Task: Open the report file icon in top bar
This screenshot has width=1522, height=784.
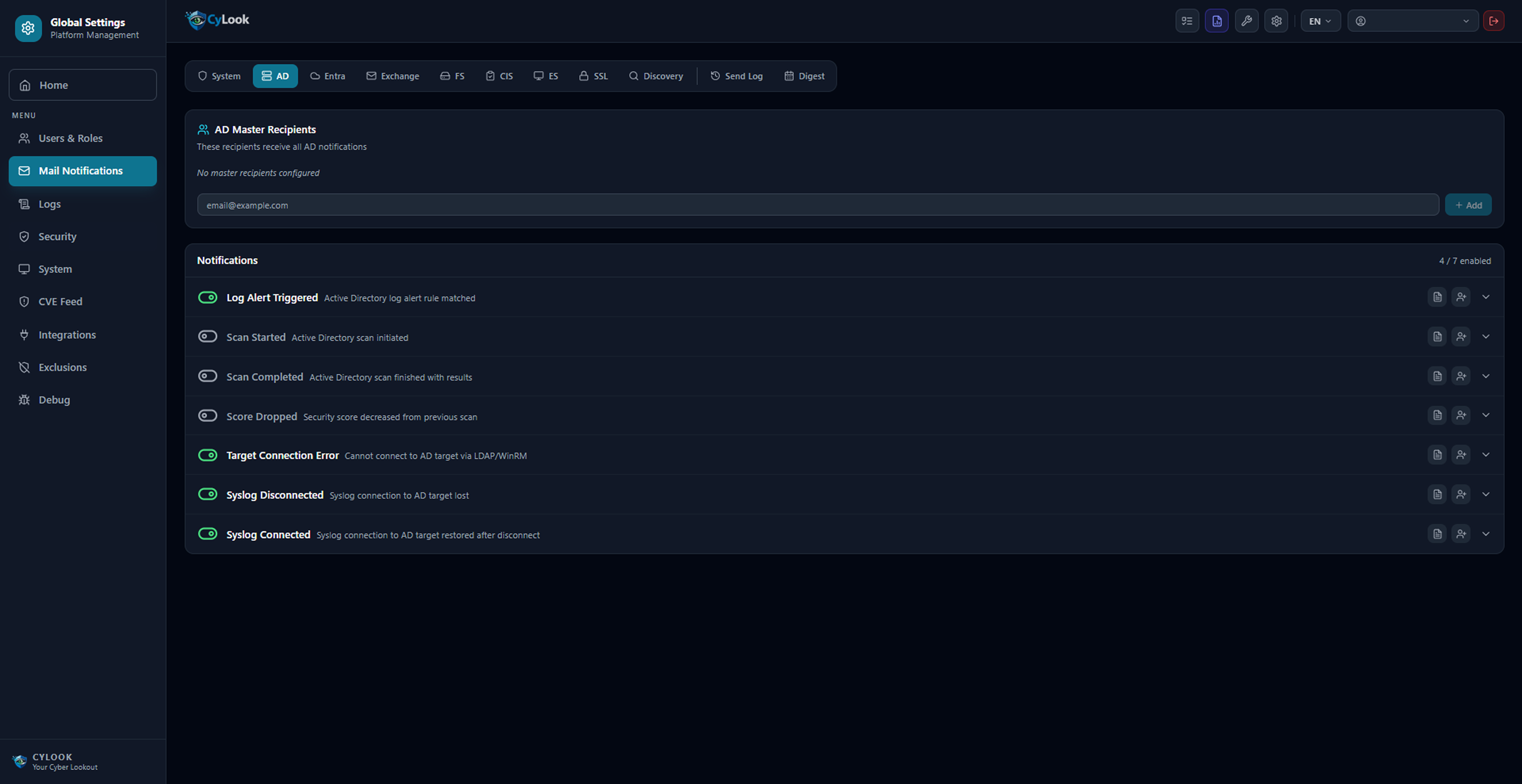Action: 1216,21
